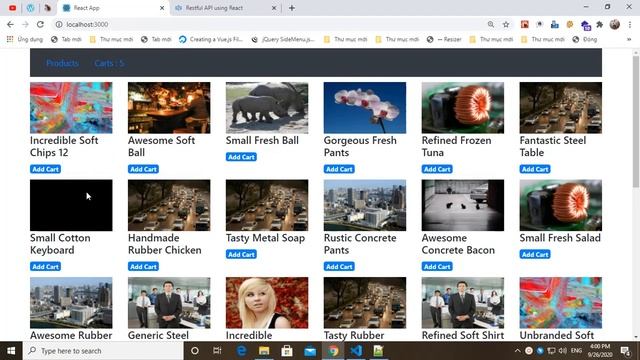Close the React App tab
Viewport: 640px width, 360px height.
pos(162,8)
